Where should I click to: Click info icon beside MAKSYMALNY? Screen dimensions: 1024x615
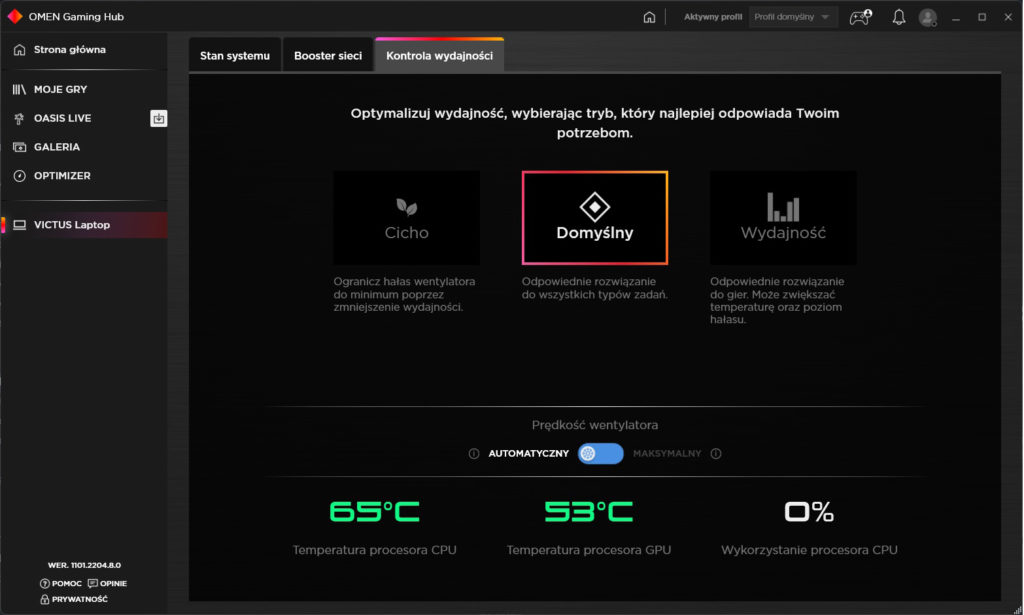[x=716, y=454]
